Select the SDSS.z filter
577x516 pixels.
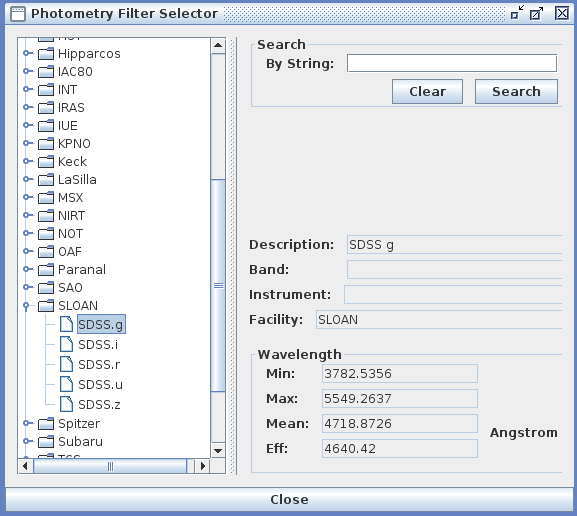point(99,405)
